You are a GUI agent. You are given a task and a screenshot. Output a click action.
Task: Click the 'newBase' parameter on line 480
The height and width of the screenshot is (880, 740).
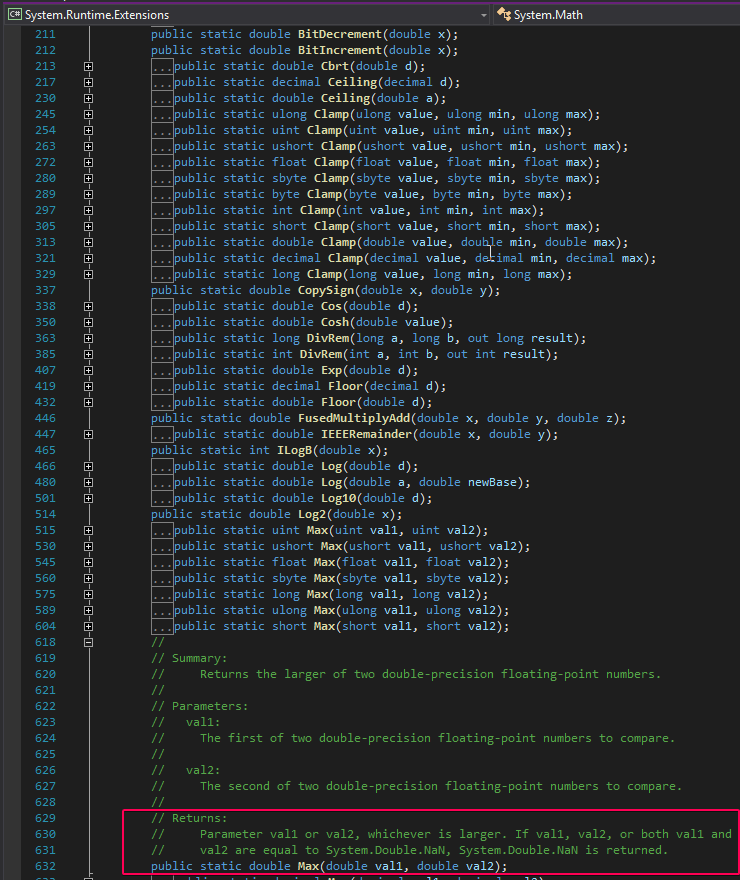(492, 482)
